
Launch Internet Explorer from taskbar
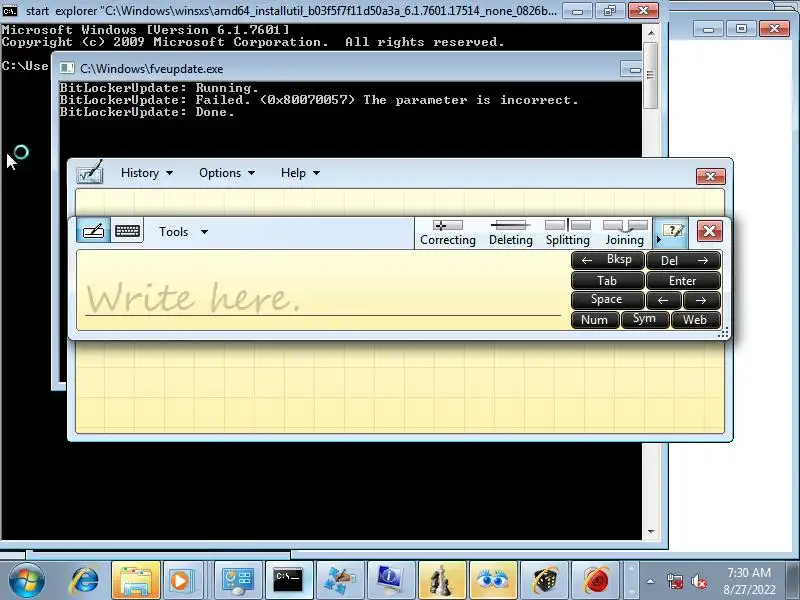click(85, 580)
